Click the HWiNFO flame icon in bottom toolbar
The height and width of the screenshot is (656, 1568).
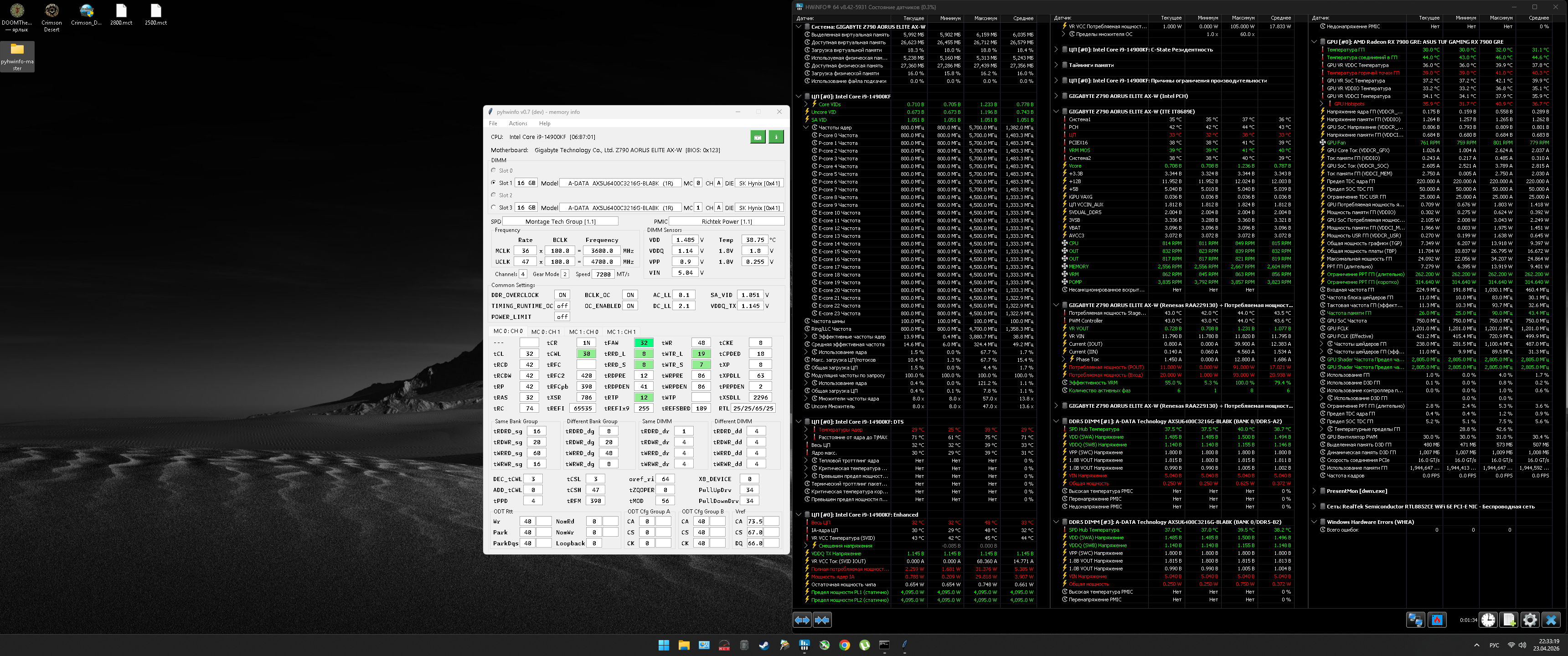(x=1437, y=620)
